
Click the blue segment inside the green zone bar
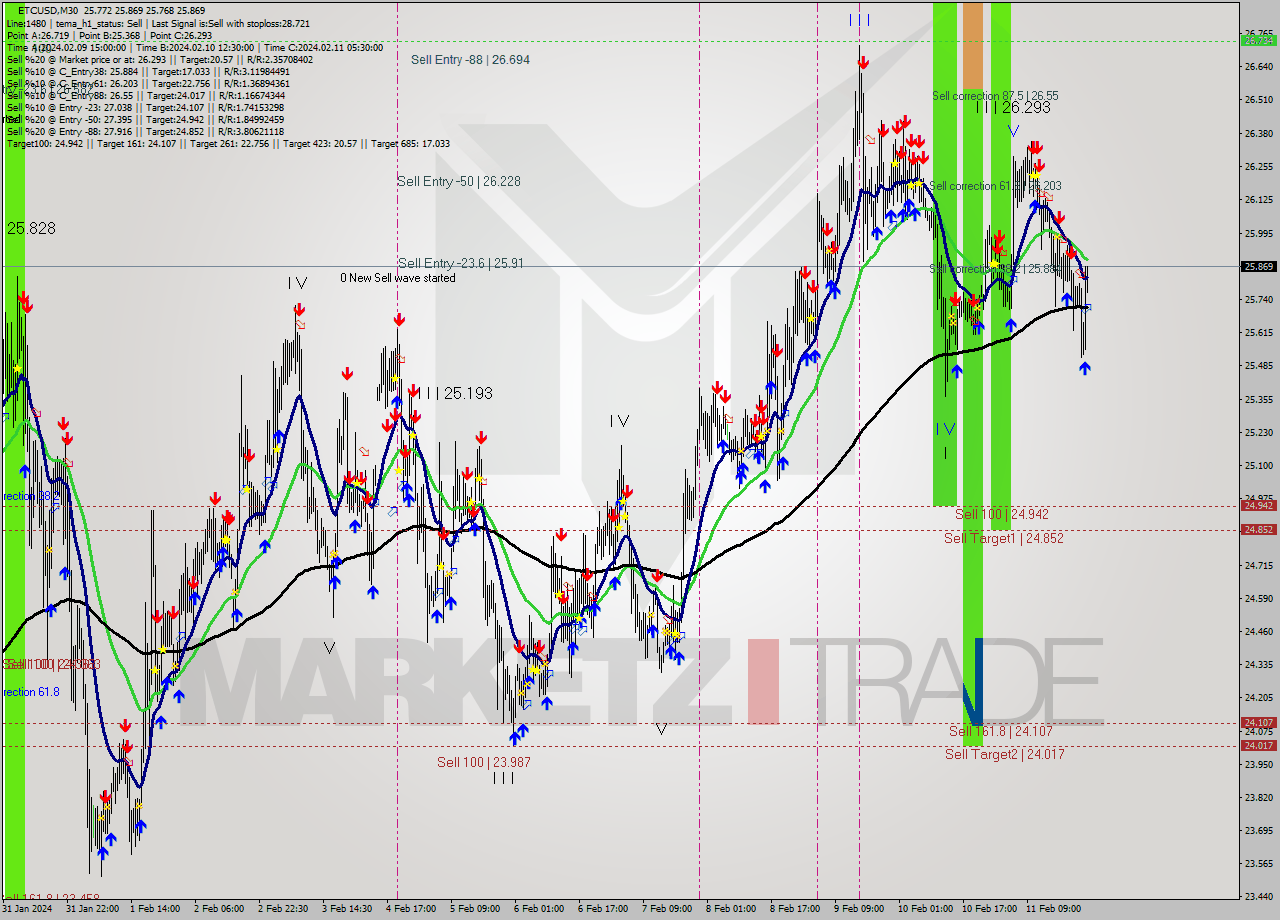976,682
